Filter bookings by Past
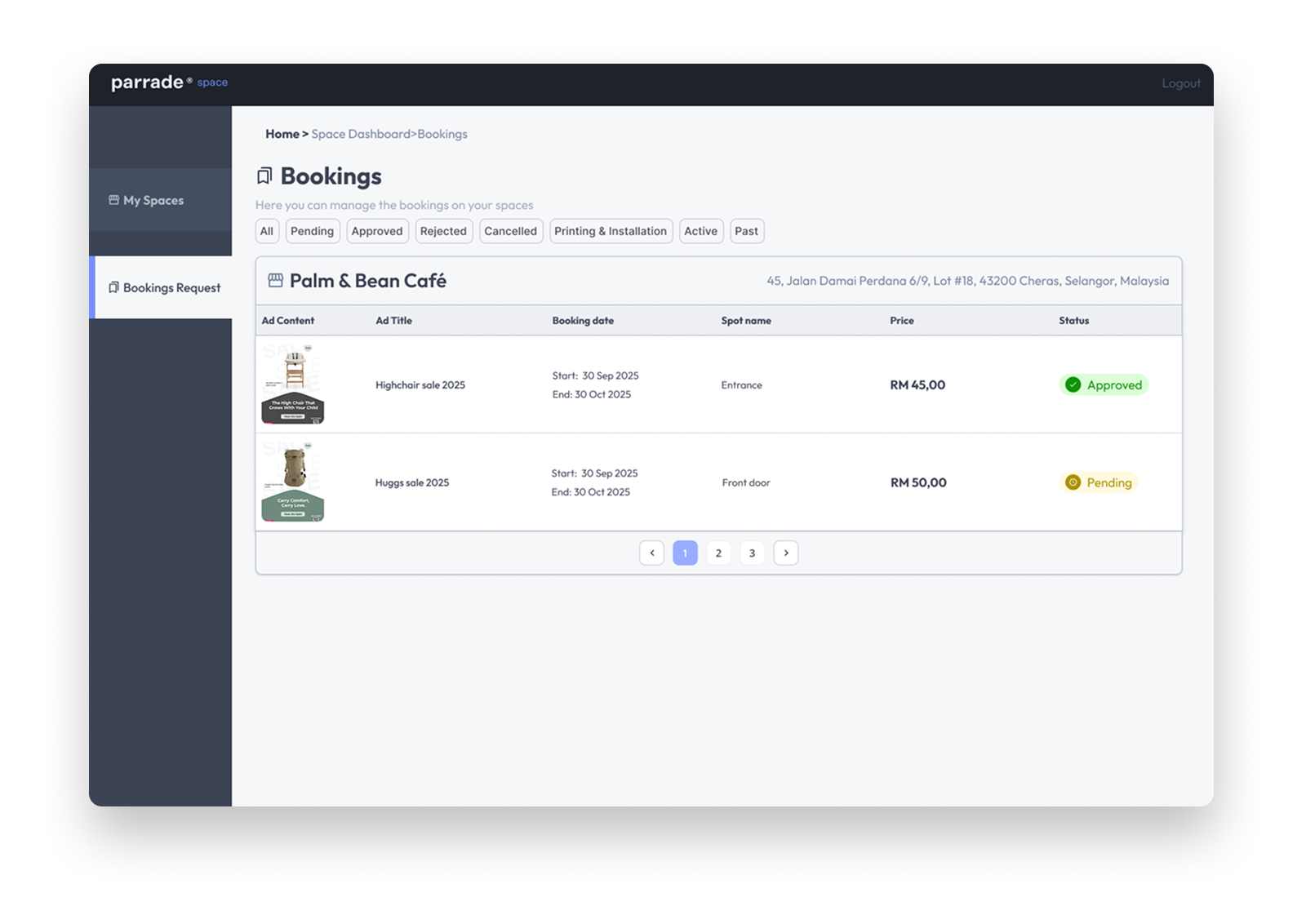 [x=747, y=231]
